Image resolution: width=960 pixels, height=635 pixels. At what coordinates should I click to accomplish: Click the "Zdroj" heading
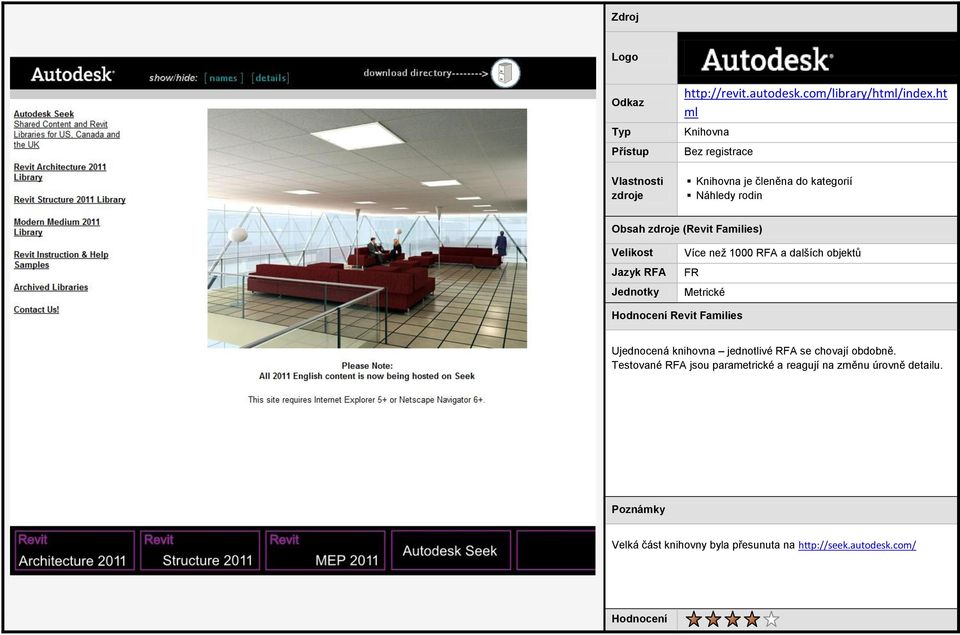coord(624,17)
